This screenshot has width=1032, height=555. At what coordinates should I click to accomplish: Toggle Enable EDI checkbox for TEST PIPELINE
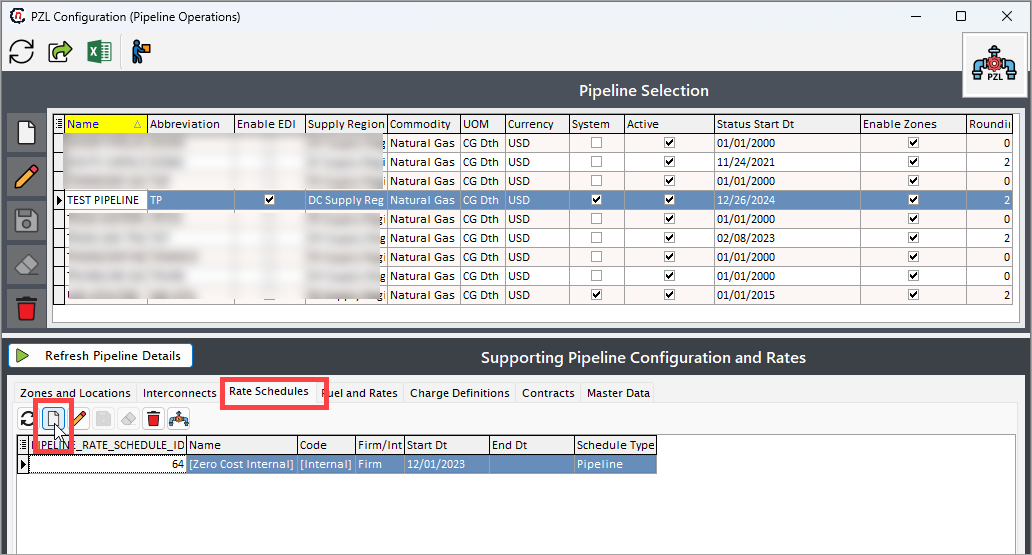click(x=269, y=199)
